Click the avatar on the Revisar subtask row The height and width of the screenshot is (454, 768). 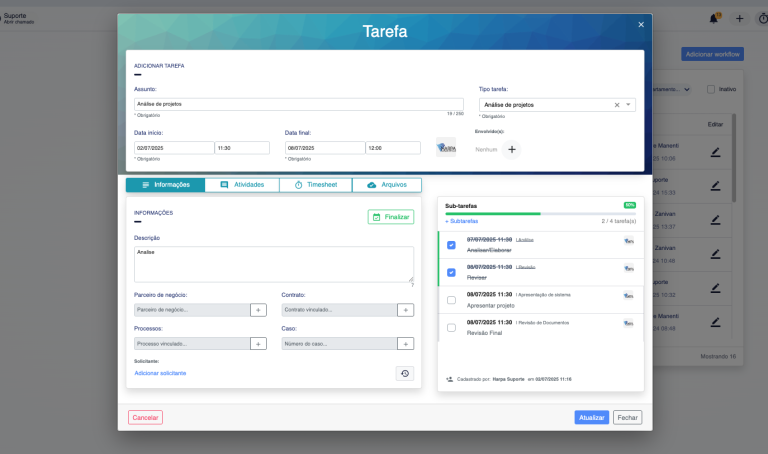[x=629, y=268]
